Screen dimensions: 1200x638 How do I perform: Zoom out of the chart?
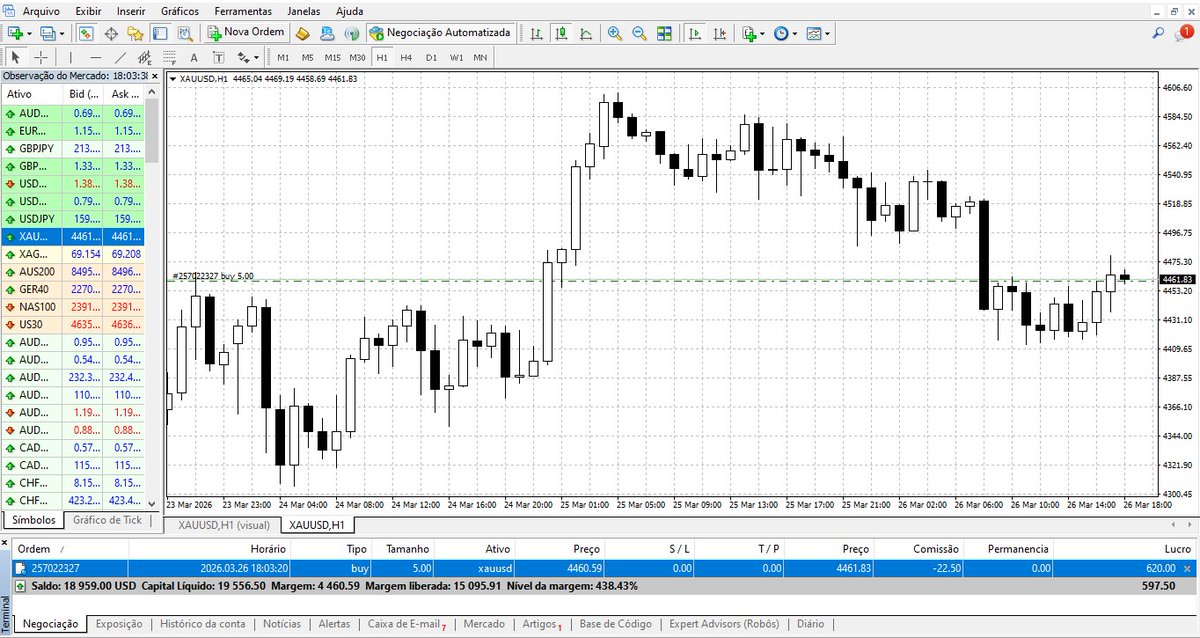[639, 33]
